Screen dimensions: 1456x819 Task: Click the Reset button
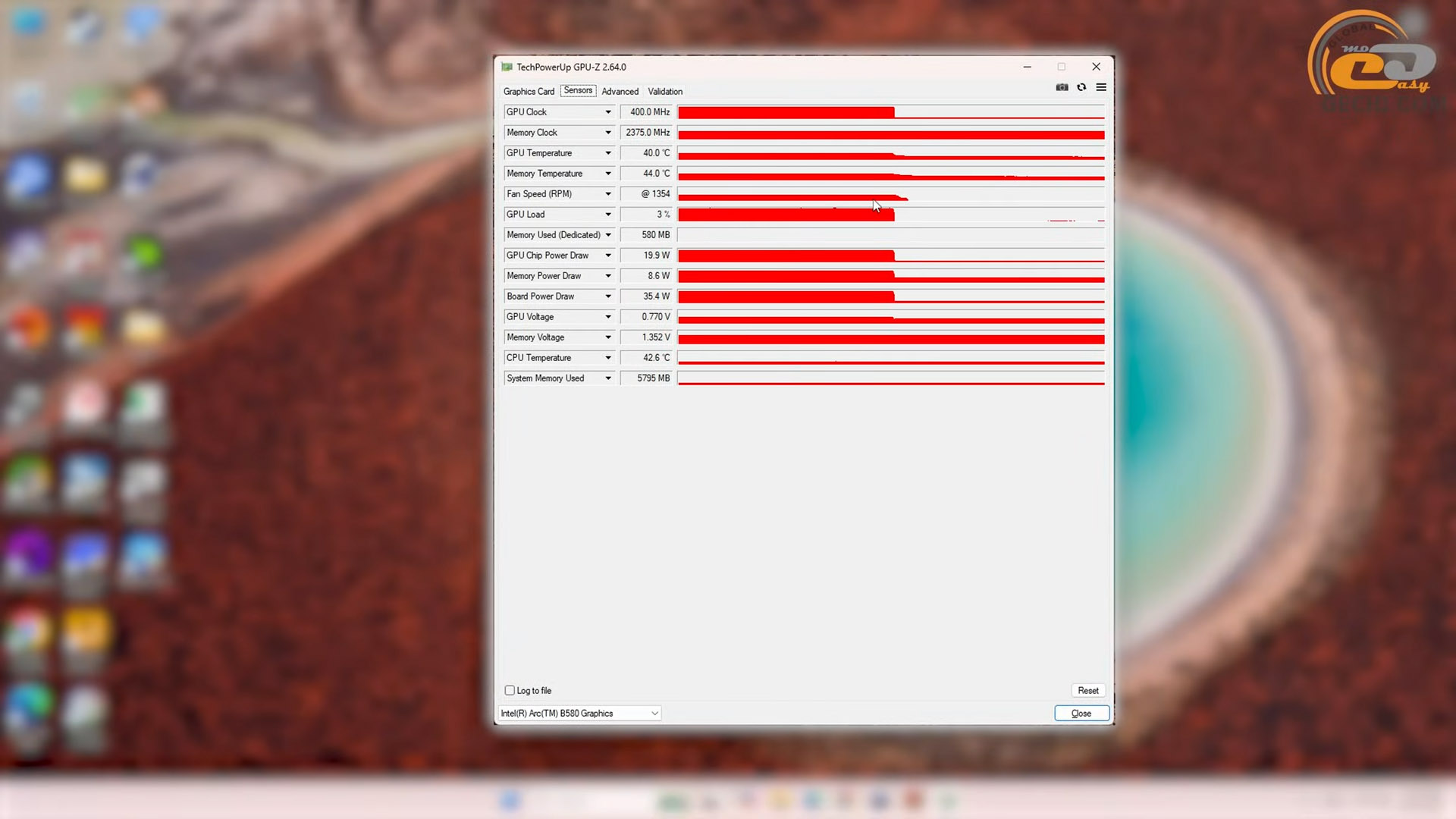(x=1087, y=691)
